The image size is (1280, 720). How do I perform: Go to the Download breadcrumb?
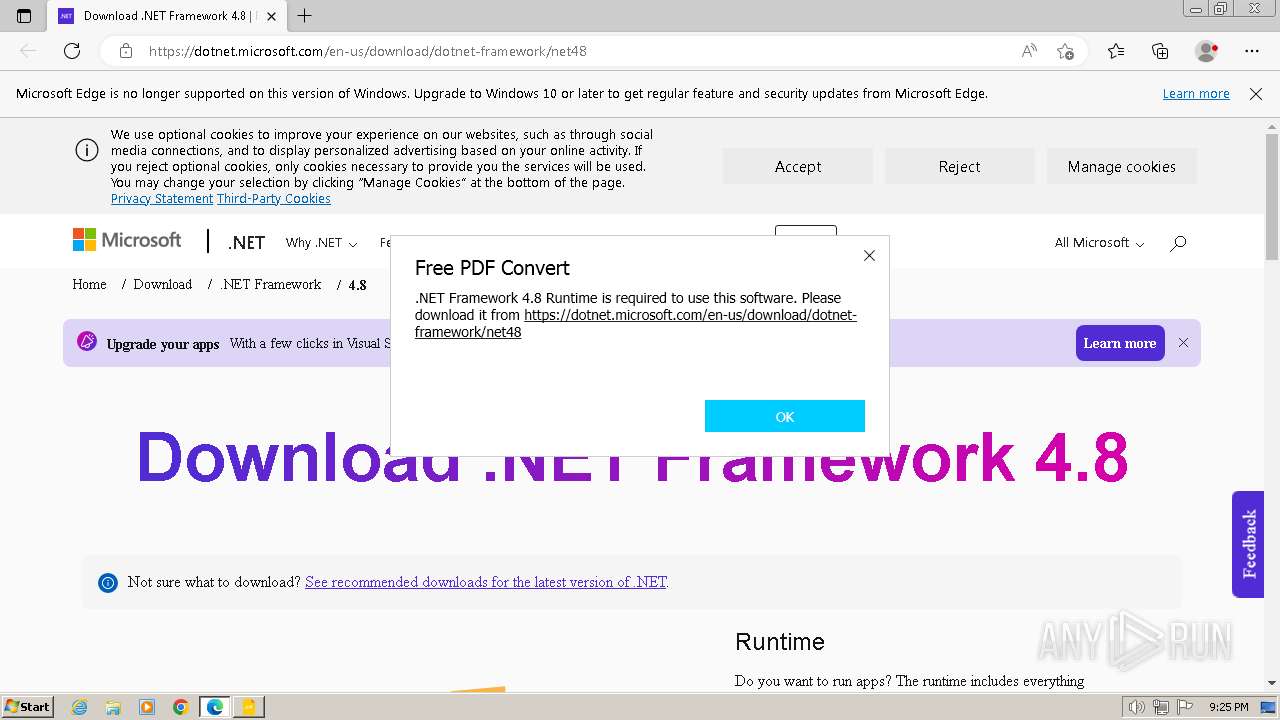pos(162,285)
